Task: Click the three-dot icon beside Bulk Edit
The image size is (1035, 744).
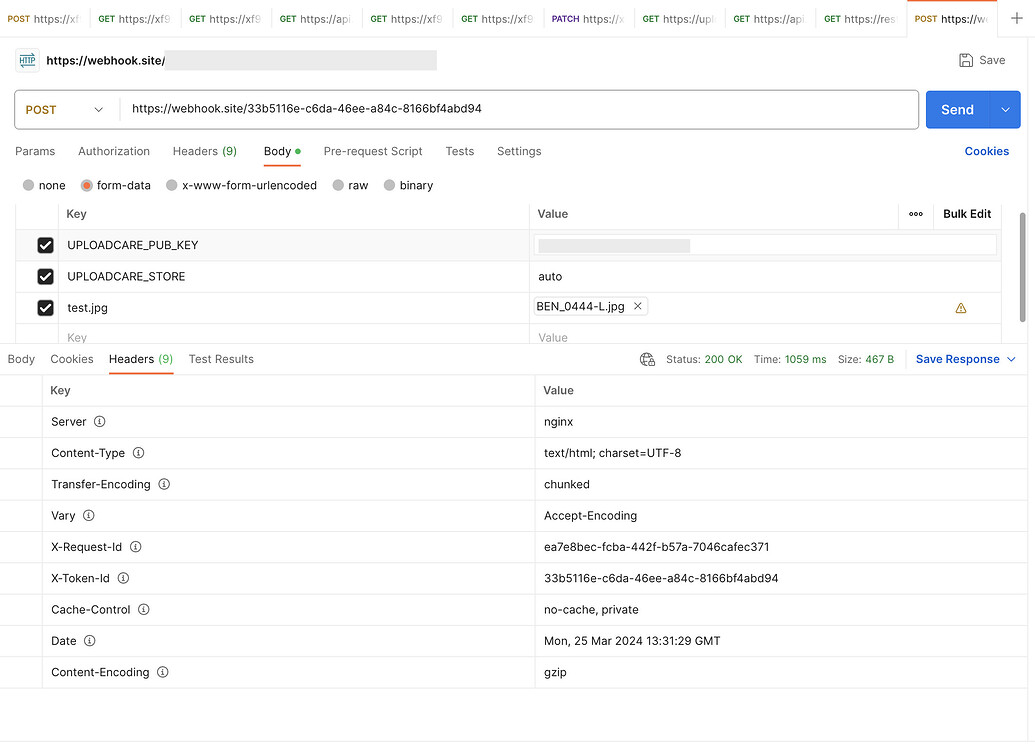Action: click(917, 214)
